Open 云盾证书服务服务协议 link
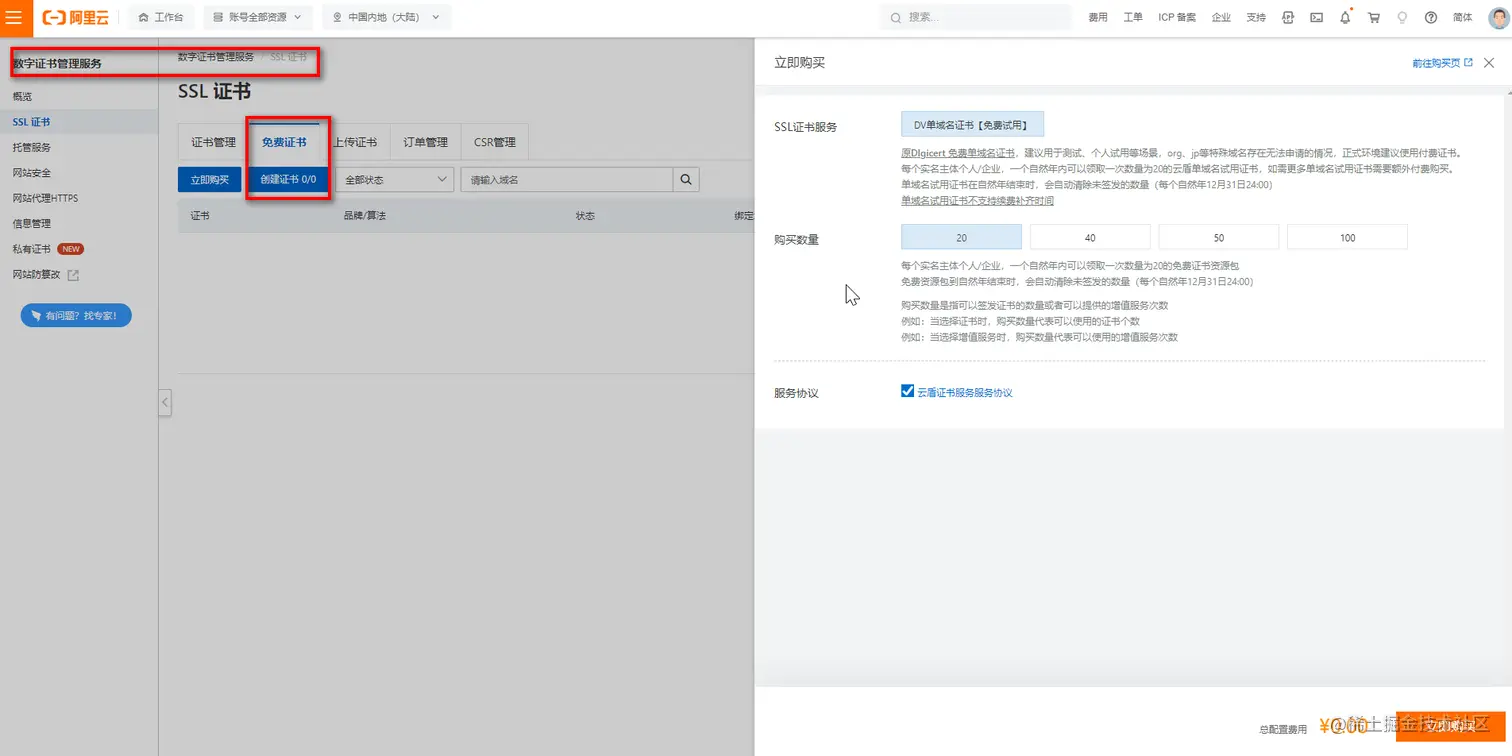 coord(965,392)
